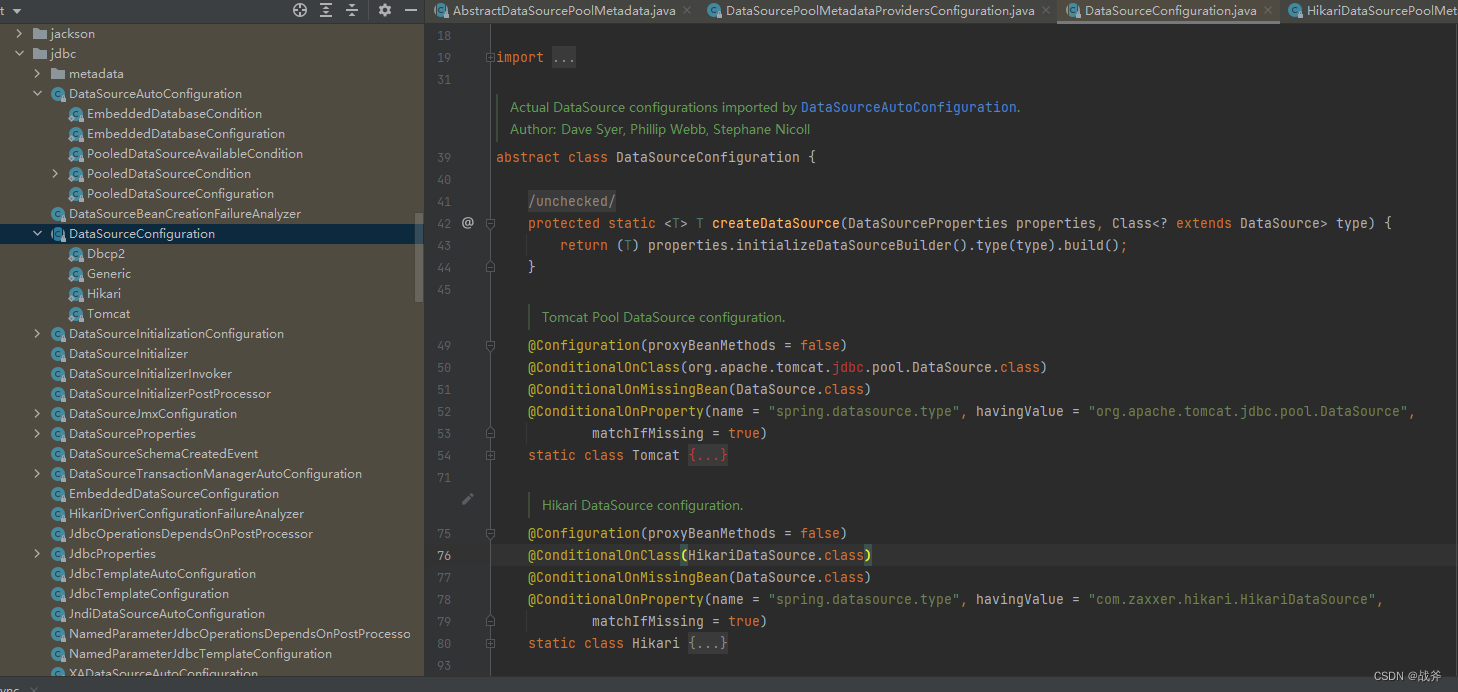Select EmbeddedDatabaseConfiguration in the tree
Viewport: 1458px width, 692px height.
[x=186, y=133]
